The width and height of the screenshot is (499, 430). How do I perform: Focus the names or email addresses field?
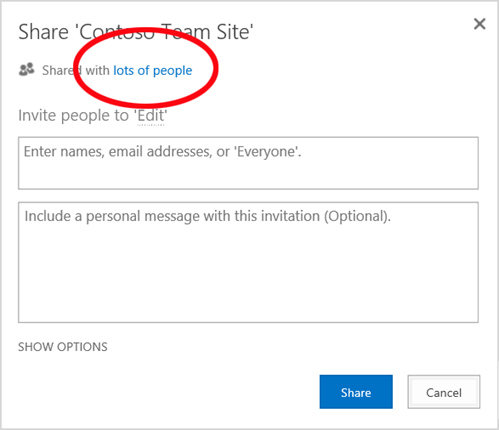click(248, 163)
